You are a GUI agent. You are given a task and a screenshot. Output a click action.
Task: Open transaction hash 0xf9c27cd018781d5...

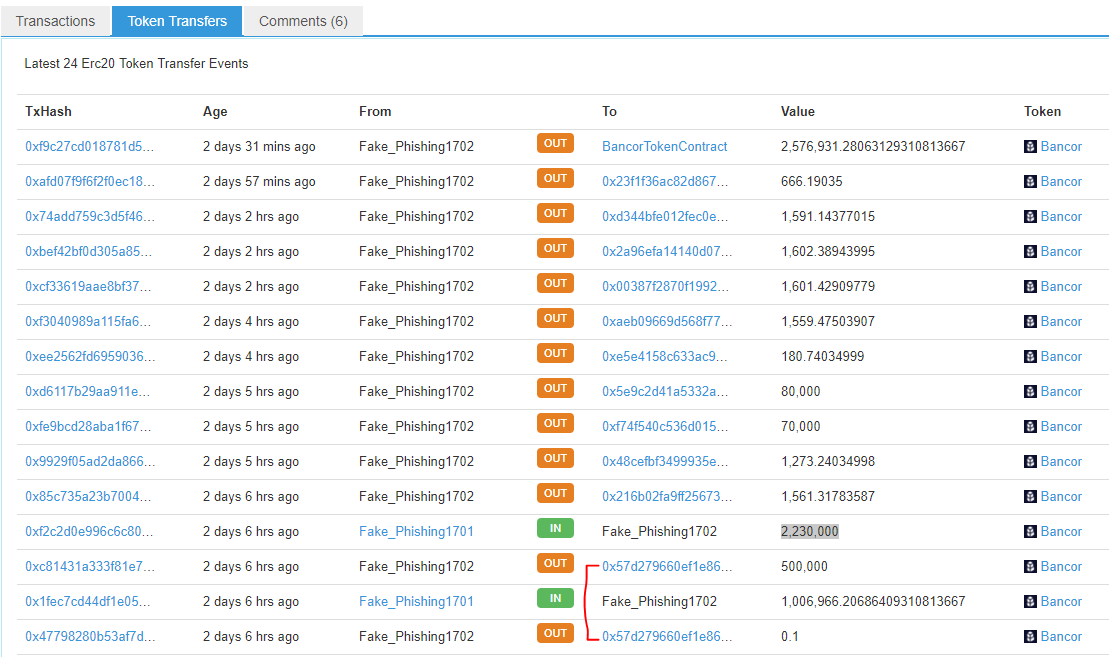point(89,146)
